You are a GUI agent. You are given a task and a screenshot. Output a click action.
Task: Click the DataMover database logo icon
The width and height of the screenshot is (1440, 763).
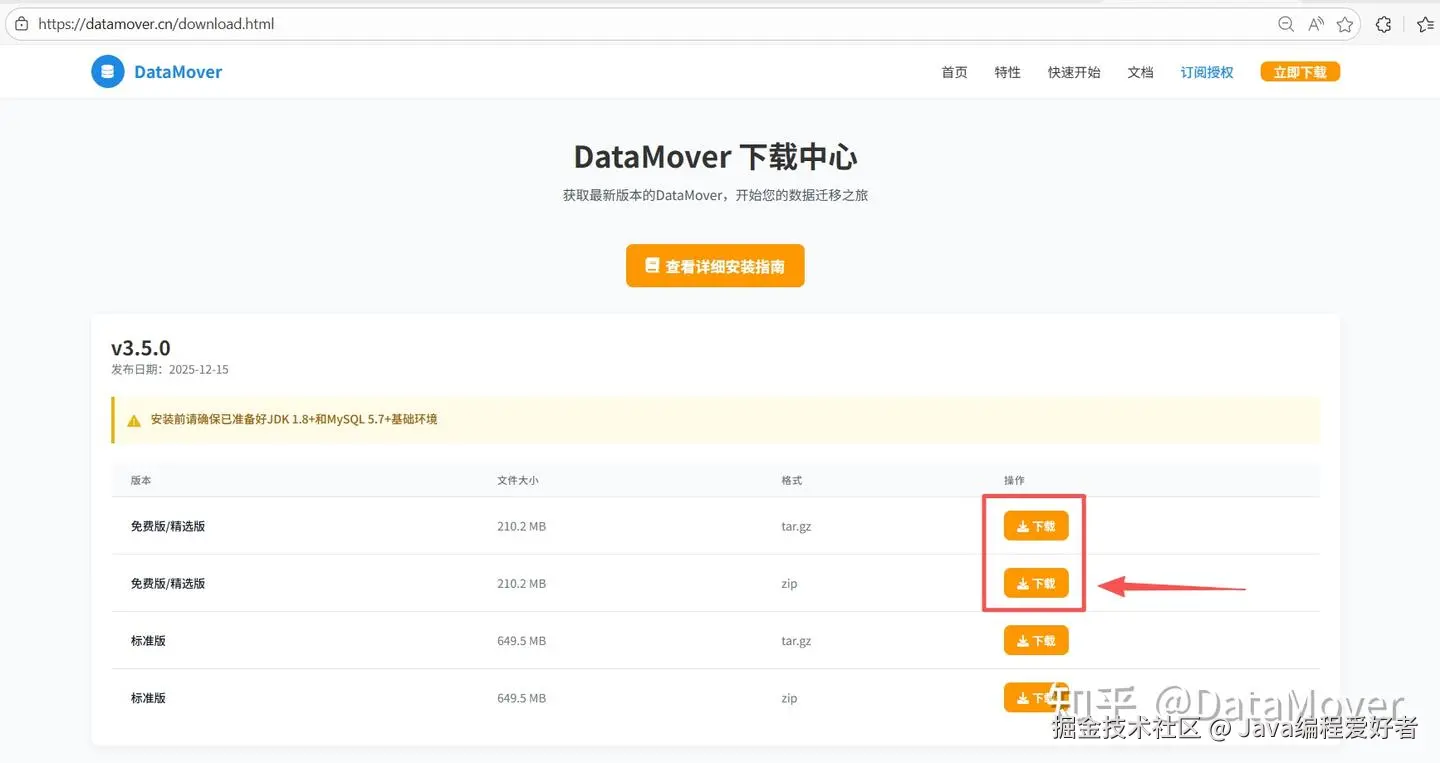107,72
